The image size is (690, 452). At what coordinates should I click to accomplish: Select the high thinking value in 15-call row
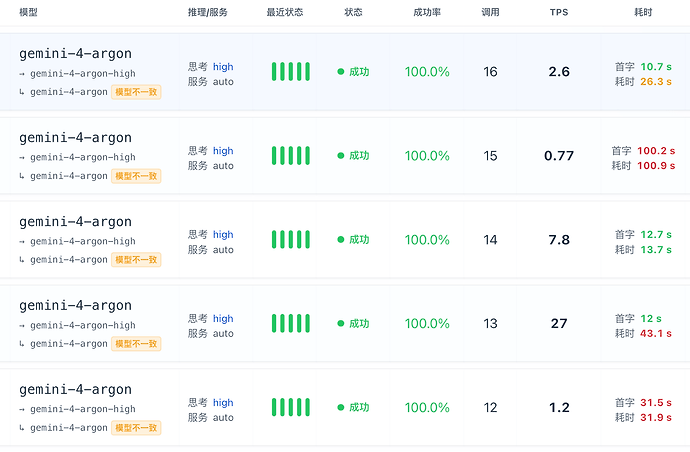coord(223,151)
